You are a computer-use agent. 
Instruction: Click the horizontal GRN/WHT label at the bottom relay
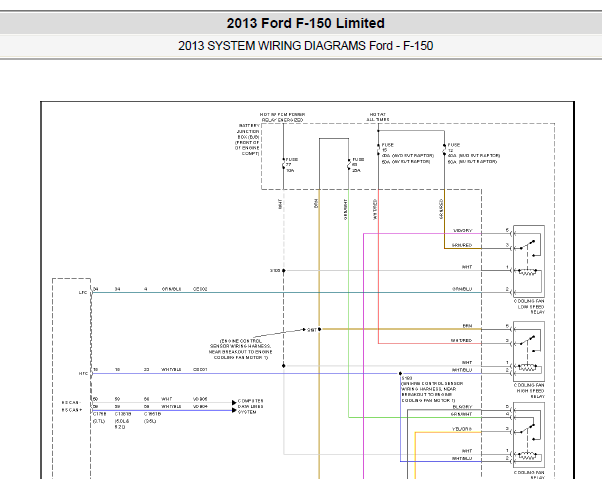[461, 414]
